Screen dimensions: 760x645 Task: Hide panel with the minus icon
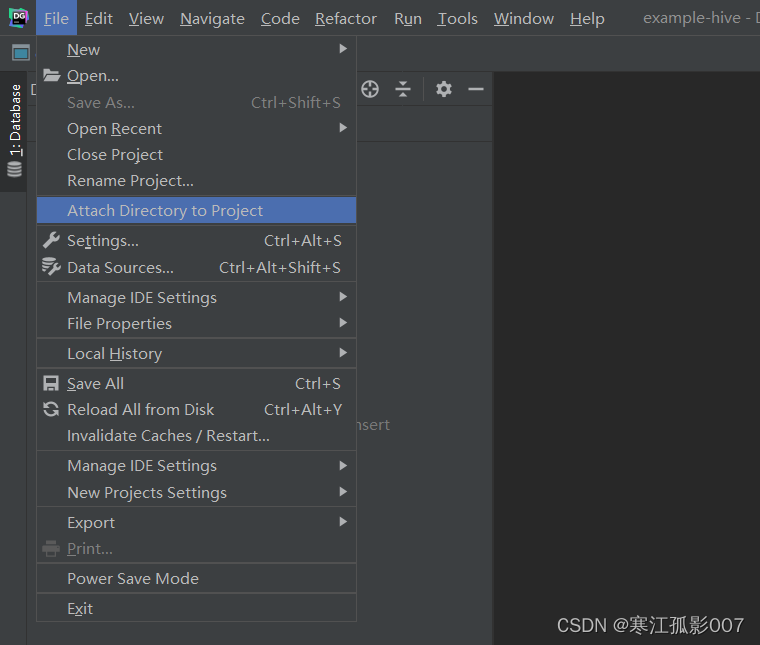pyautogui.click(x=475, y=89)
